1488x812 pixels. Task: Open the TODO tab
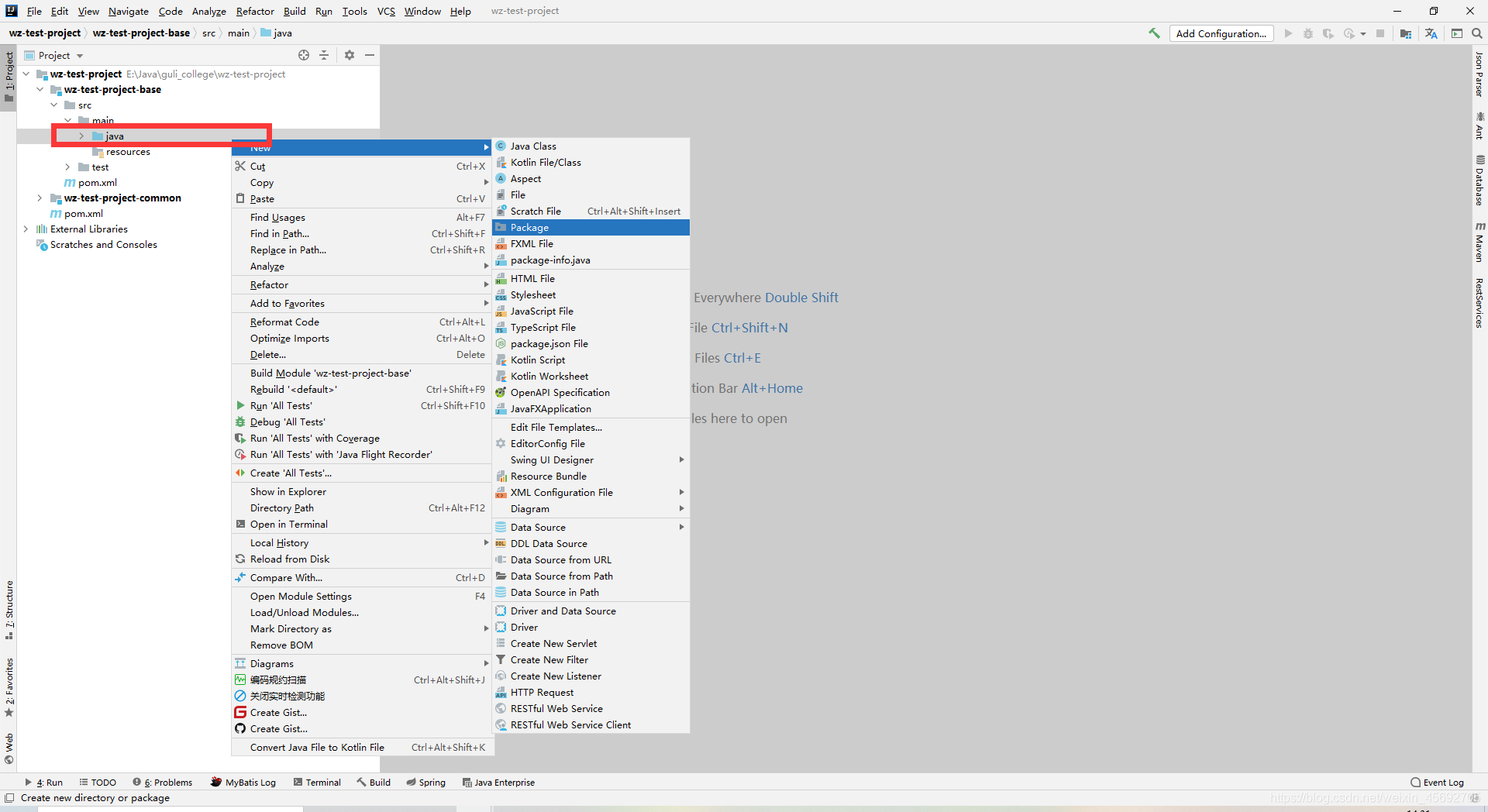click(98, 783)
